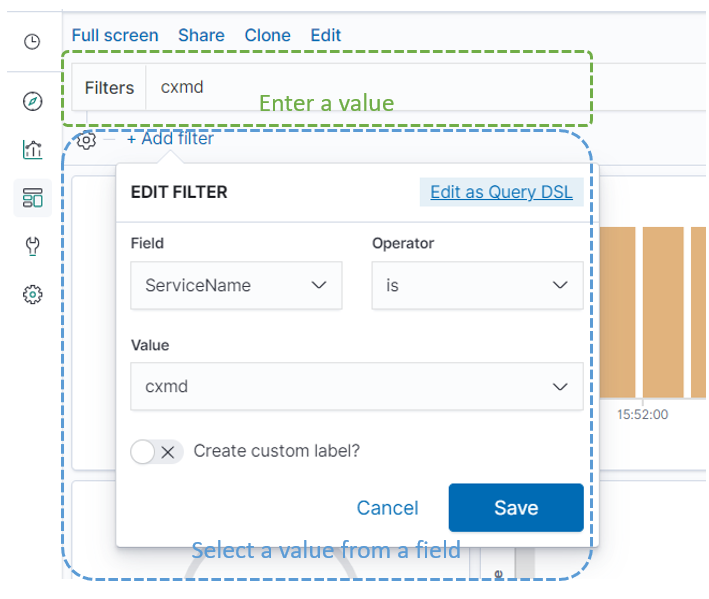
Task: Open Dev Tools wrench icon
Action: 32,246
